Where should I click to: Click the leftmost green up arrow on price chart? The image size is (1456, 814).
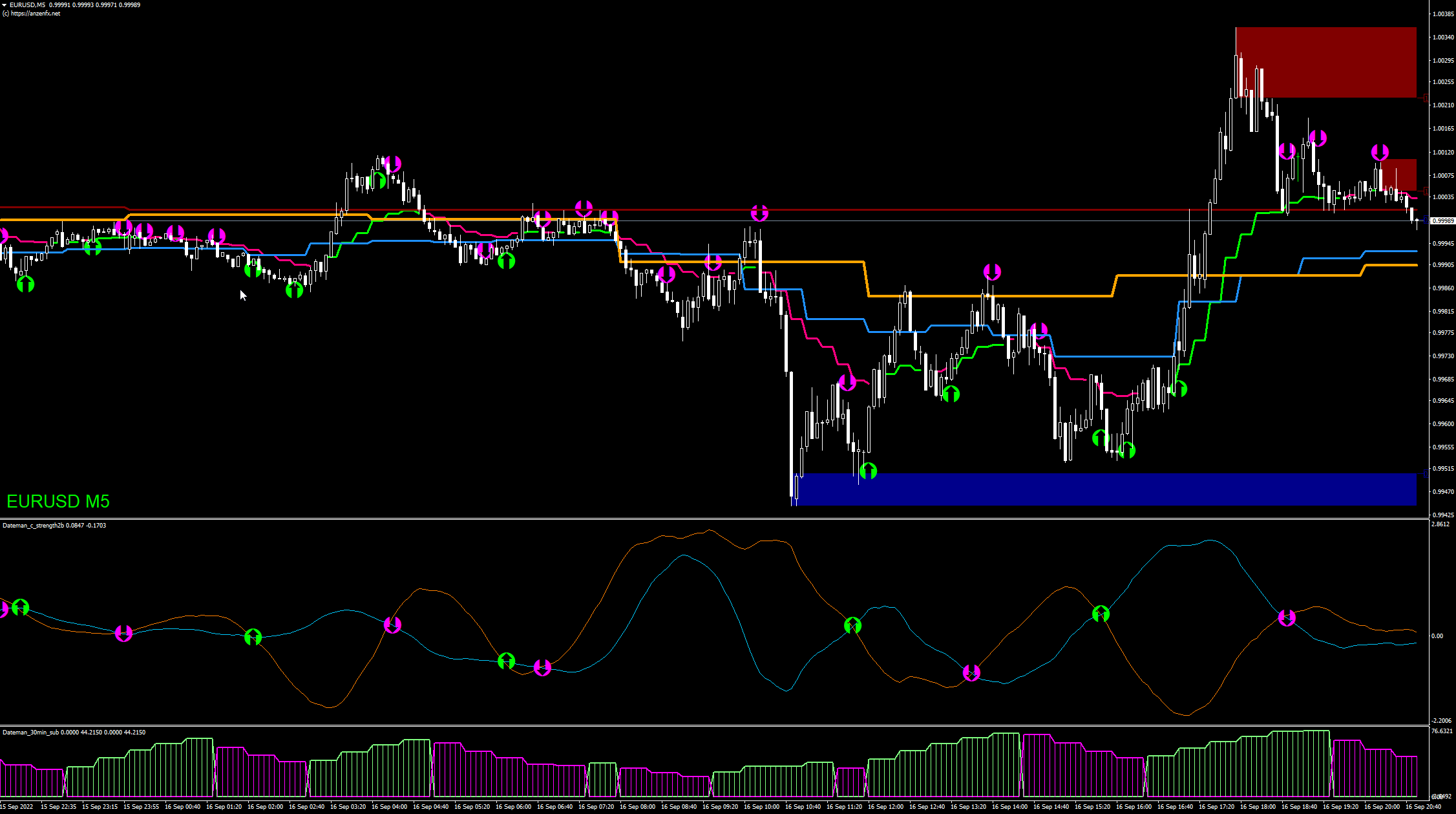(25, 284)
